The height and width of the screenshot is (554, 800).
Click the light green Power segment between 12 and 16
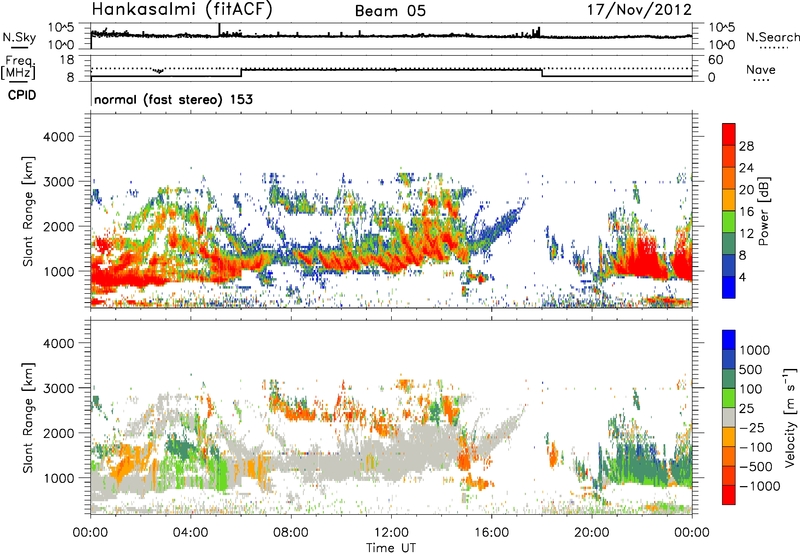(x=729, y=222)
